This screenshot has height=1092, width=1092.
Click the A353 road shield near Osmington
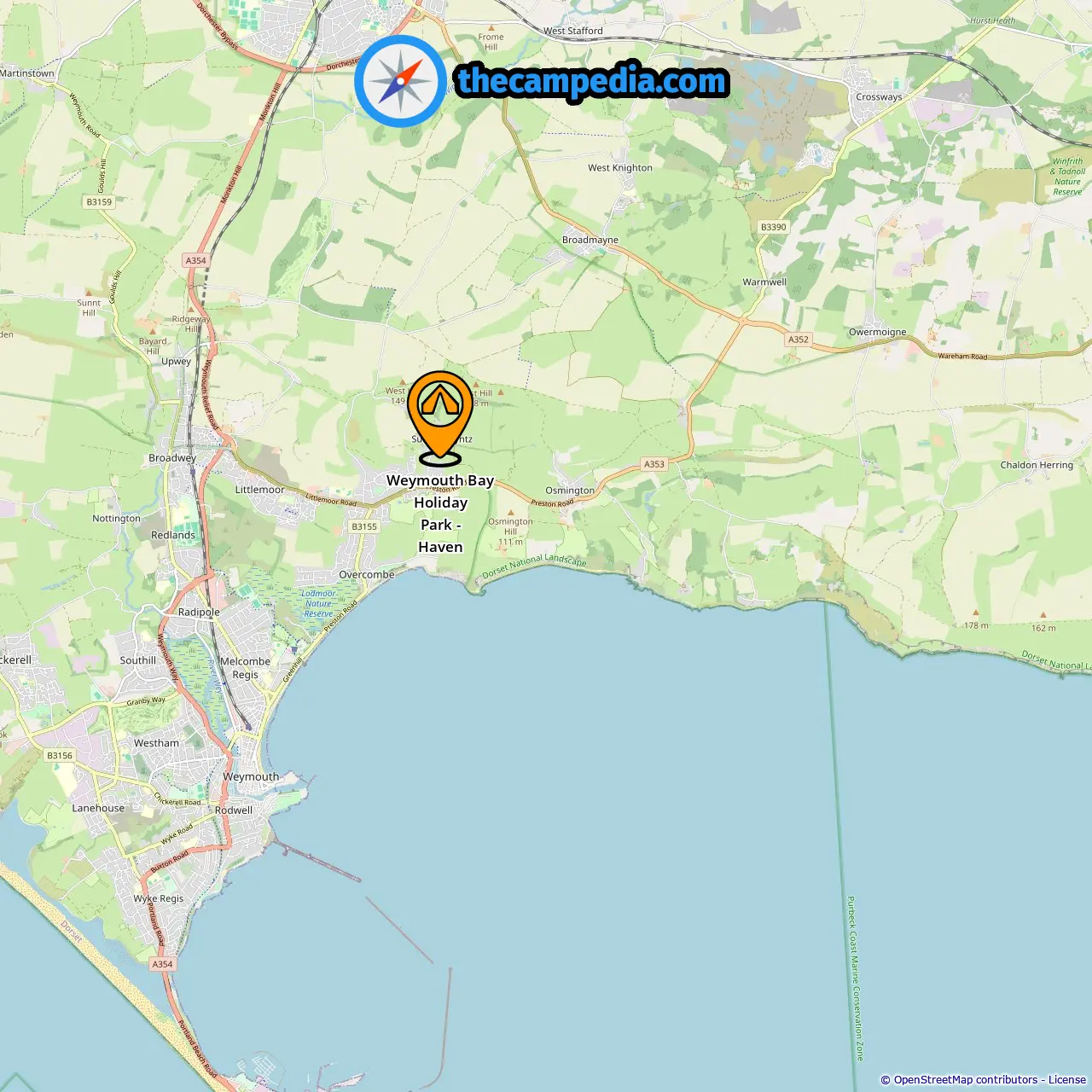[654, 464]
